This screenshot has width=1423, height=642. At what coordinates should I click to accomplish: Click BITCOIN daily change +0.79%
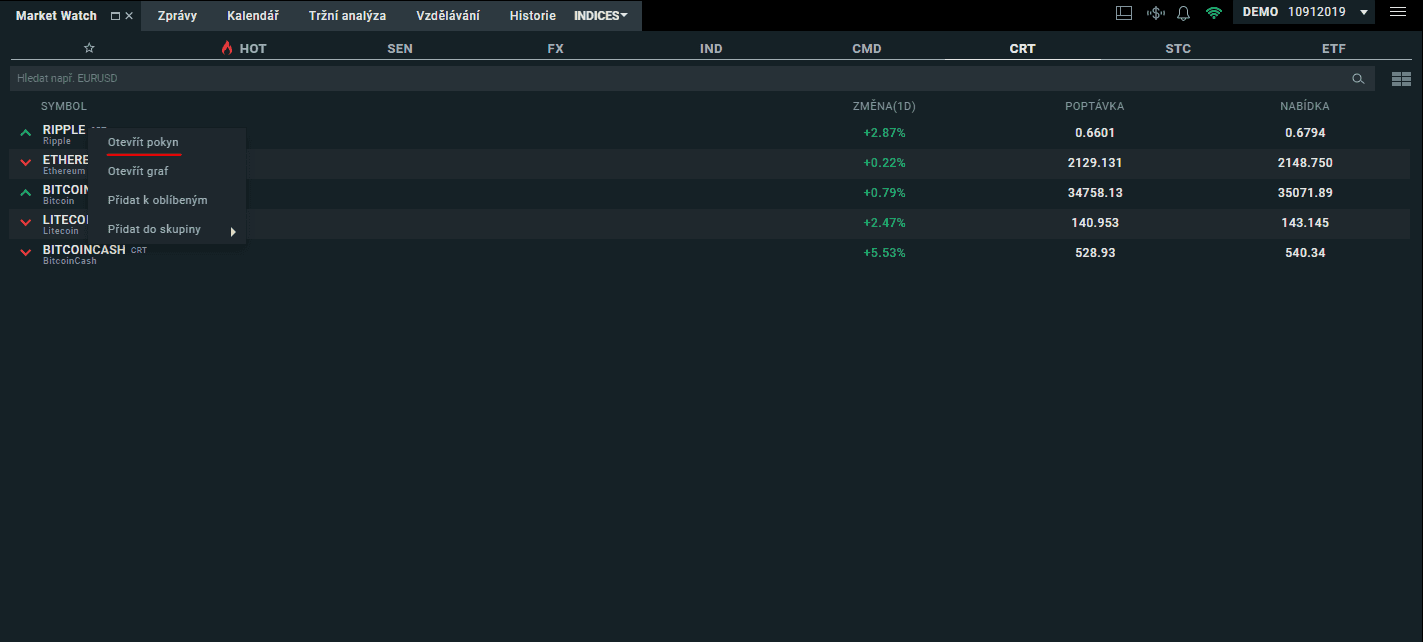[x=884, y=193]
